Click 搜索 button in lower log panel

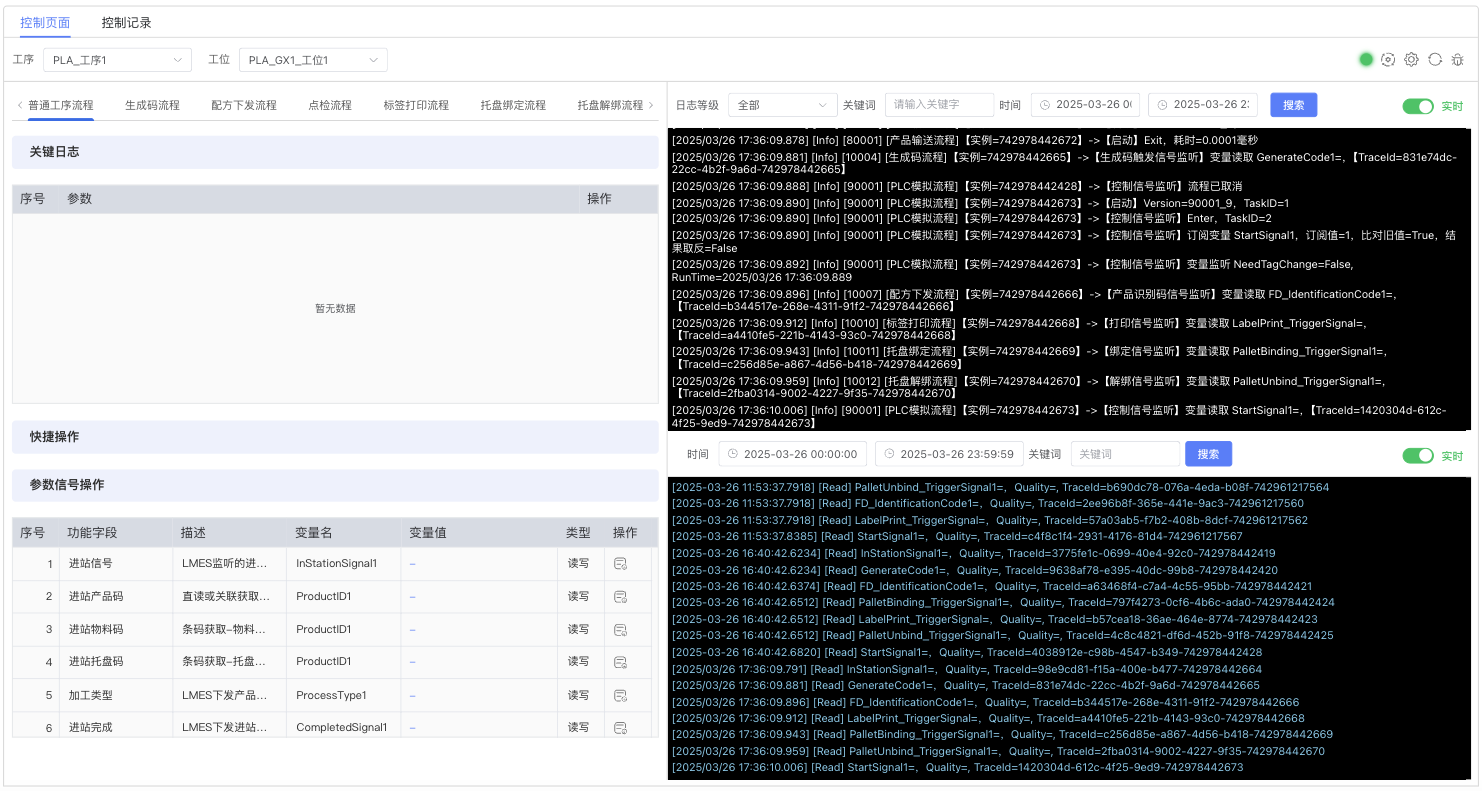1208,454
